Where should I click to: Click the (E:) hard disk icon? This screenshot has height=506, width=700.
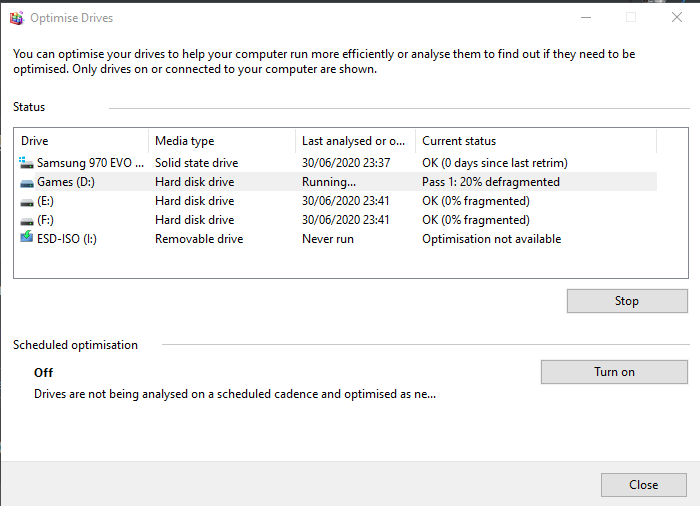26,201
